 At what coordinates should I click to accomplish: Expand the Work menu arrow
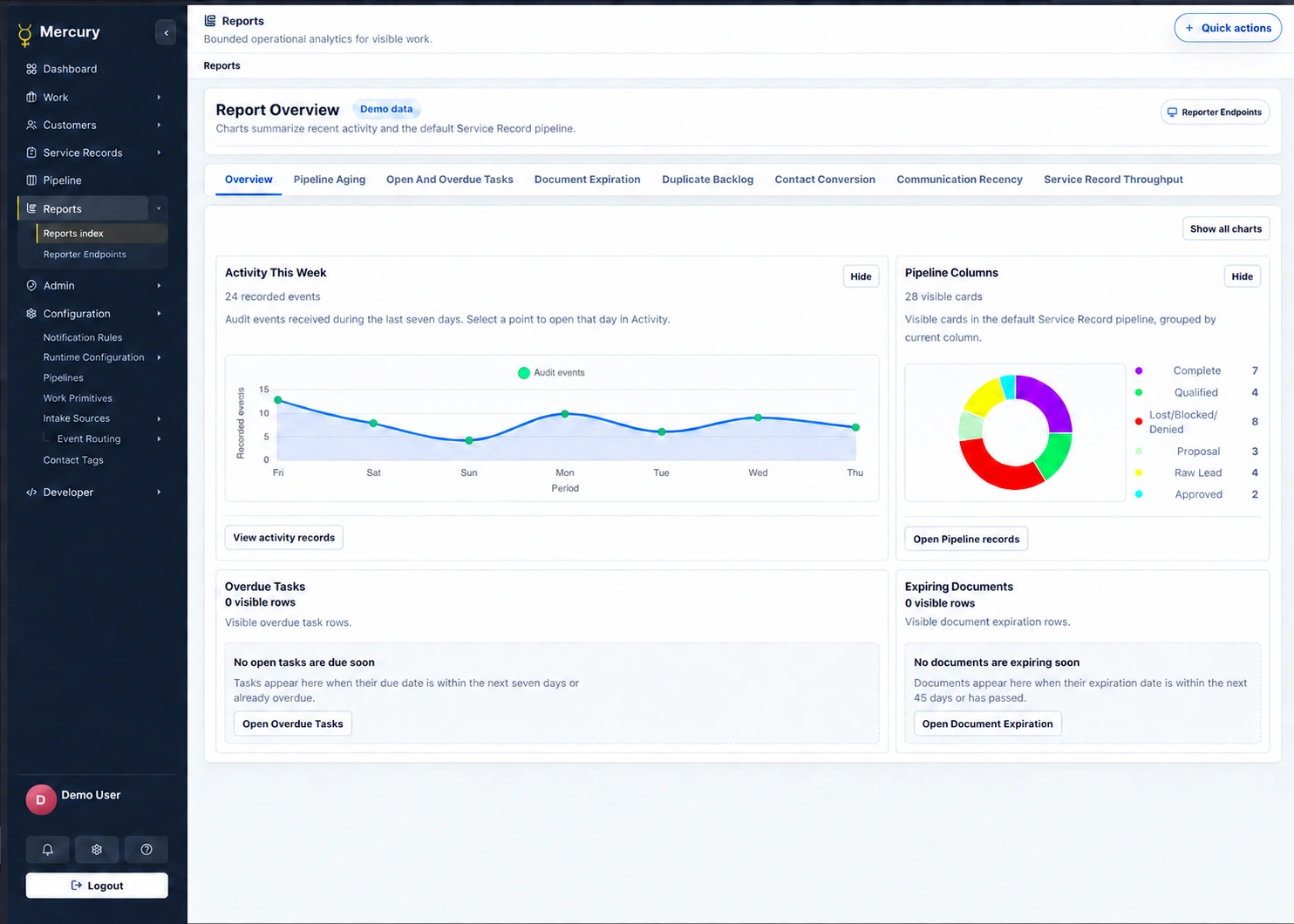[159, 97]
